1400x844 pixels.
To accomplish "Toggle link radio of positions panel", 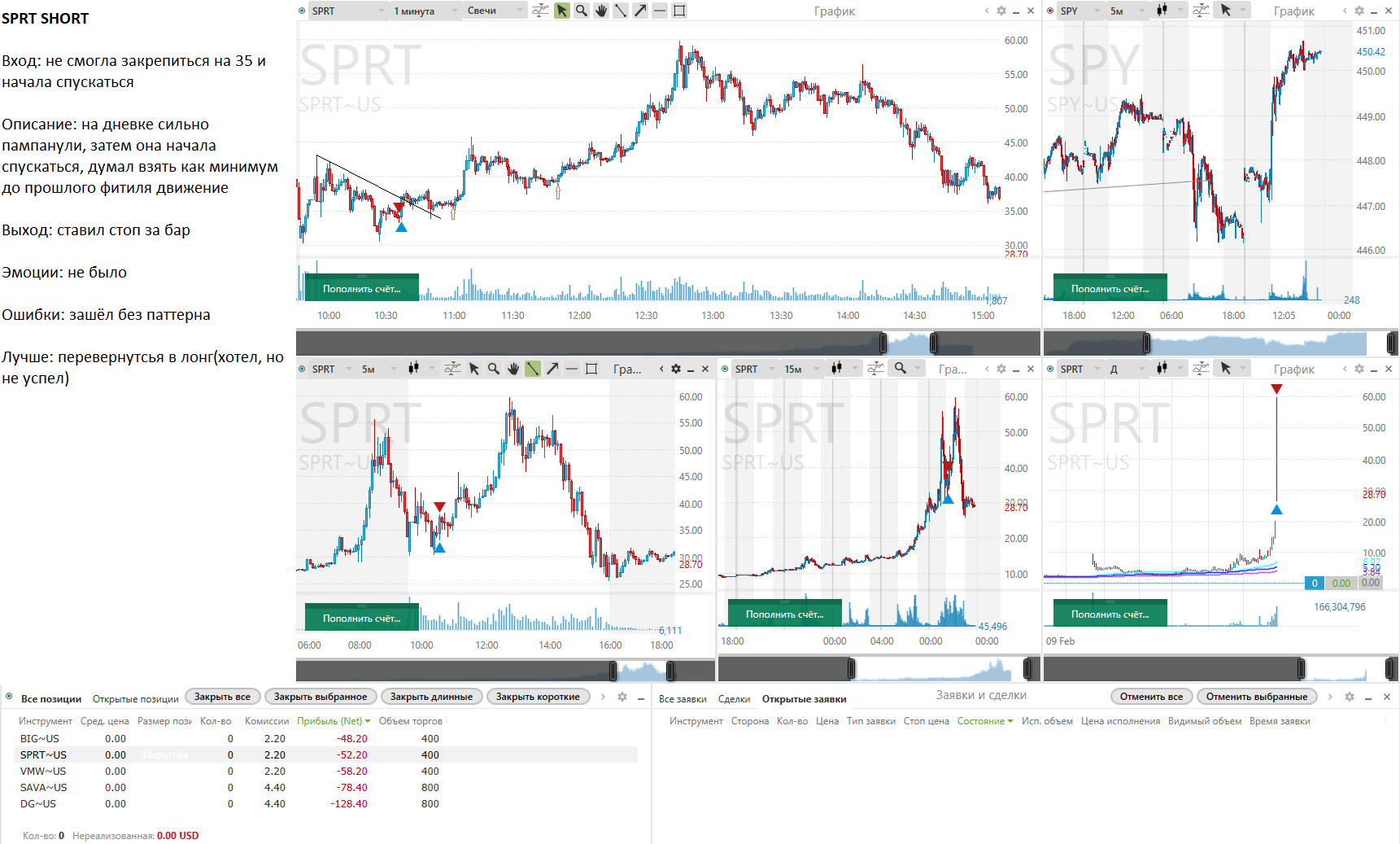I will [x=10, y=697].
